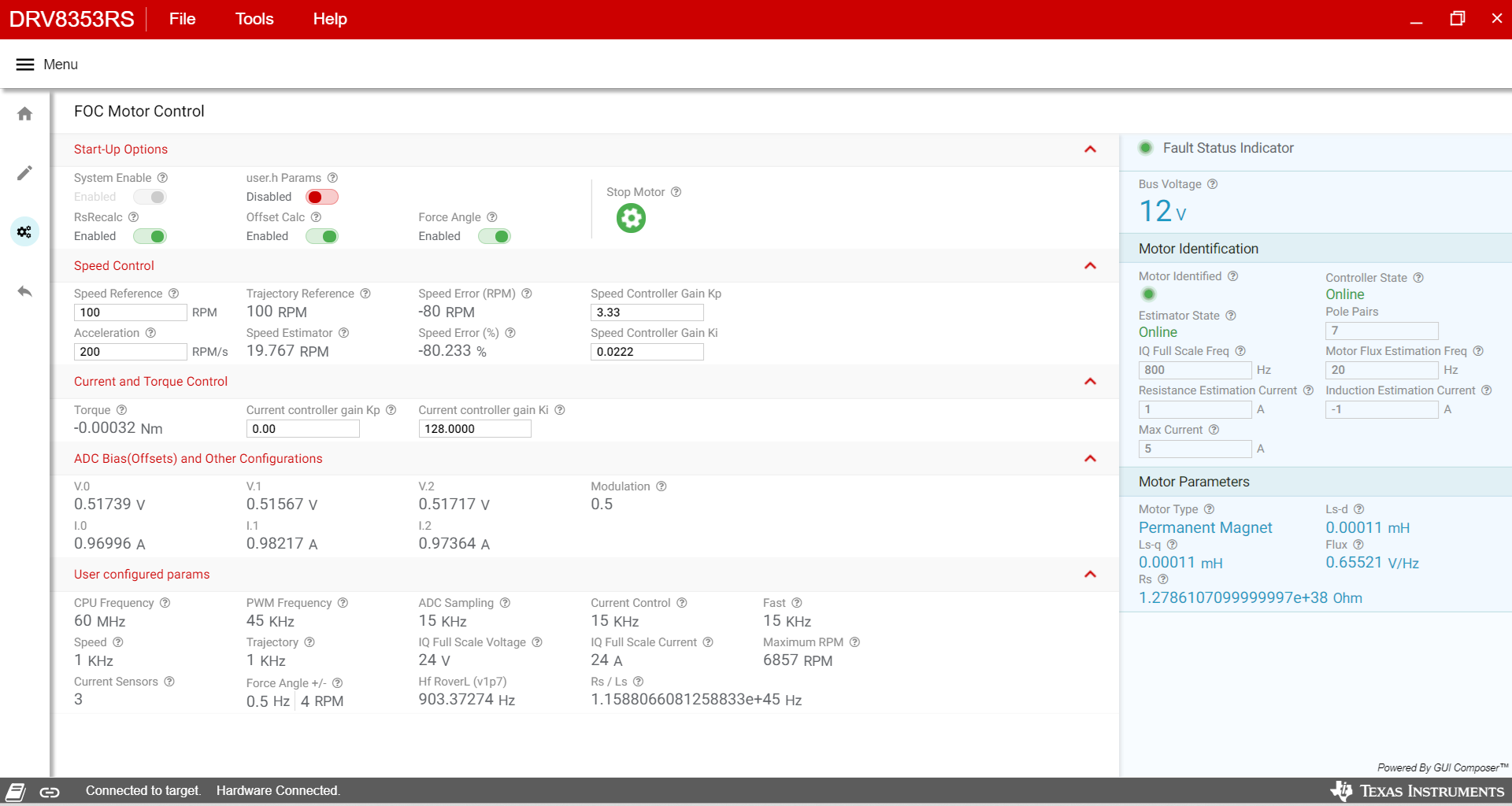Open help for Speed Error (RPM)
1512x806 pixels.
pos(527,294)
